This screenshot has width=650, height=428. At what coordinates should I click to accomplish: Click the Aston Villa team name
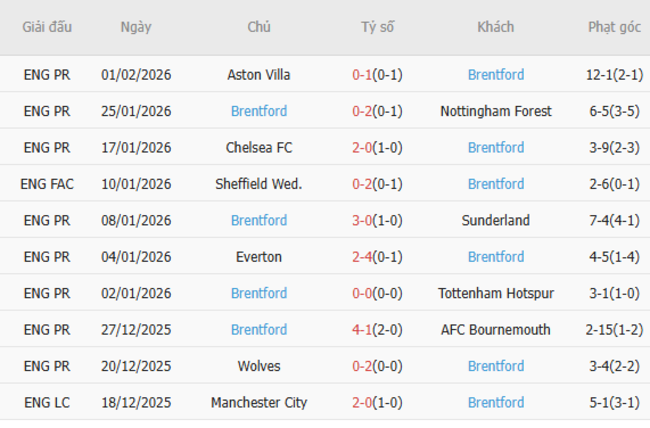(x=259, y=75)
